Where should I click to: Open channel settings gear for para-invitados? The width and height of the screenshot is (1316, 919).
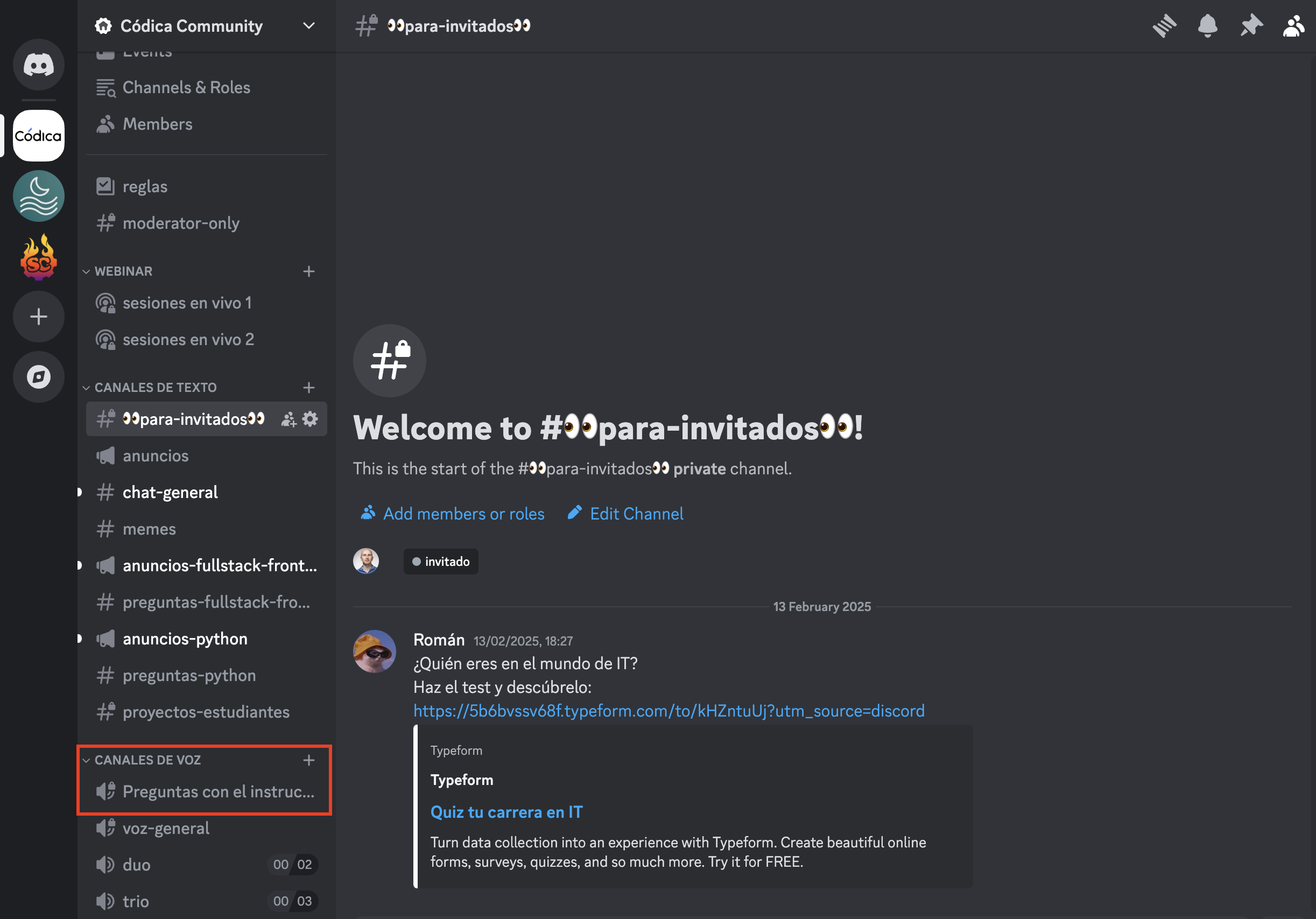[x=310, y=418]
